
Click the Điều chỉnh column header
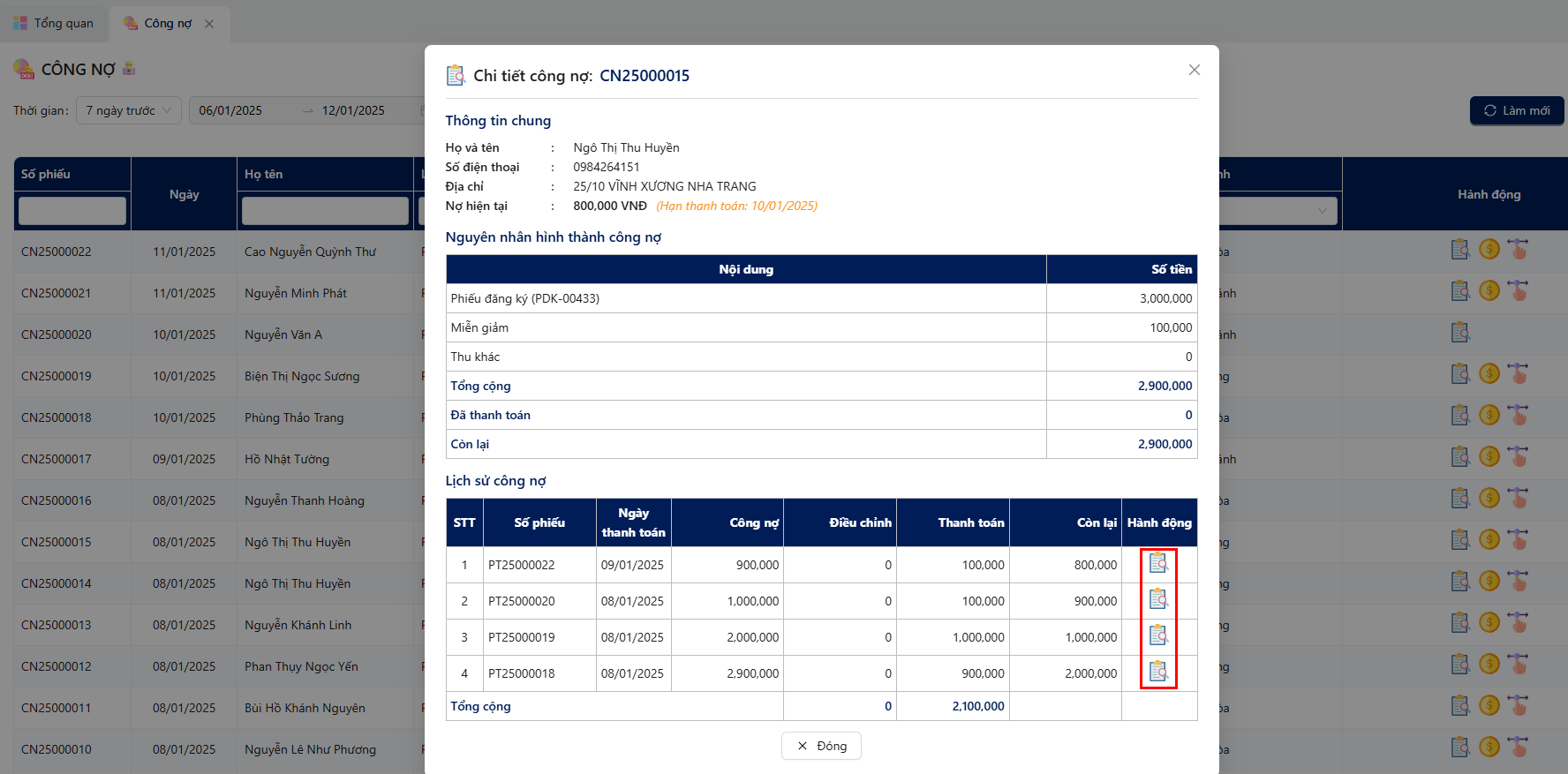pyautogui.click(x=840, y=522)
